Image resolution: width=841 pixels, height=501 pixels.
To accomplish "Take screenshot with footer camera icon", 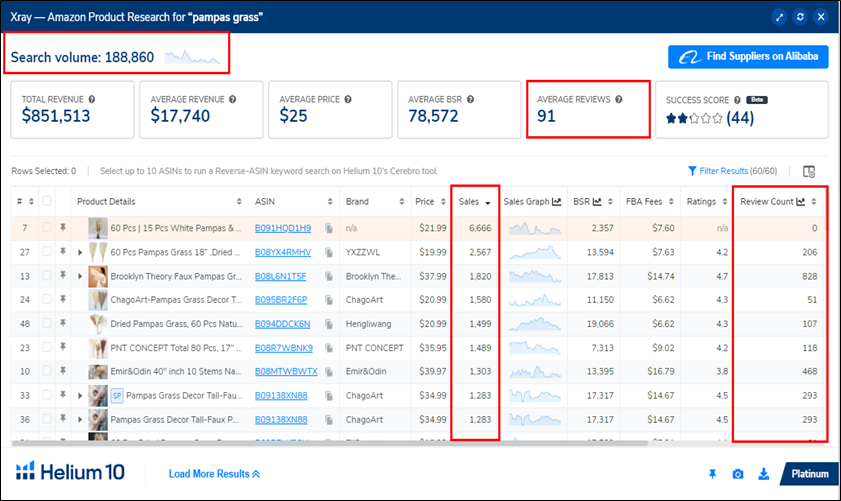I will [738, 474].
